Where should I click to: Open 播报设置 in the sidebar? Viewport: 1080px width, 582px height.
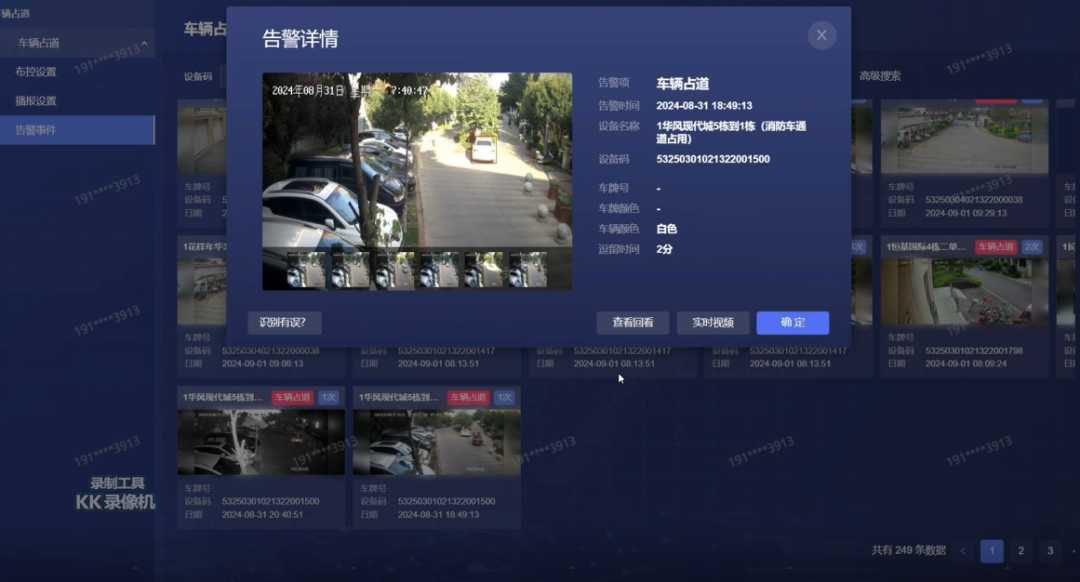(36, 101)
